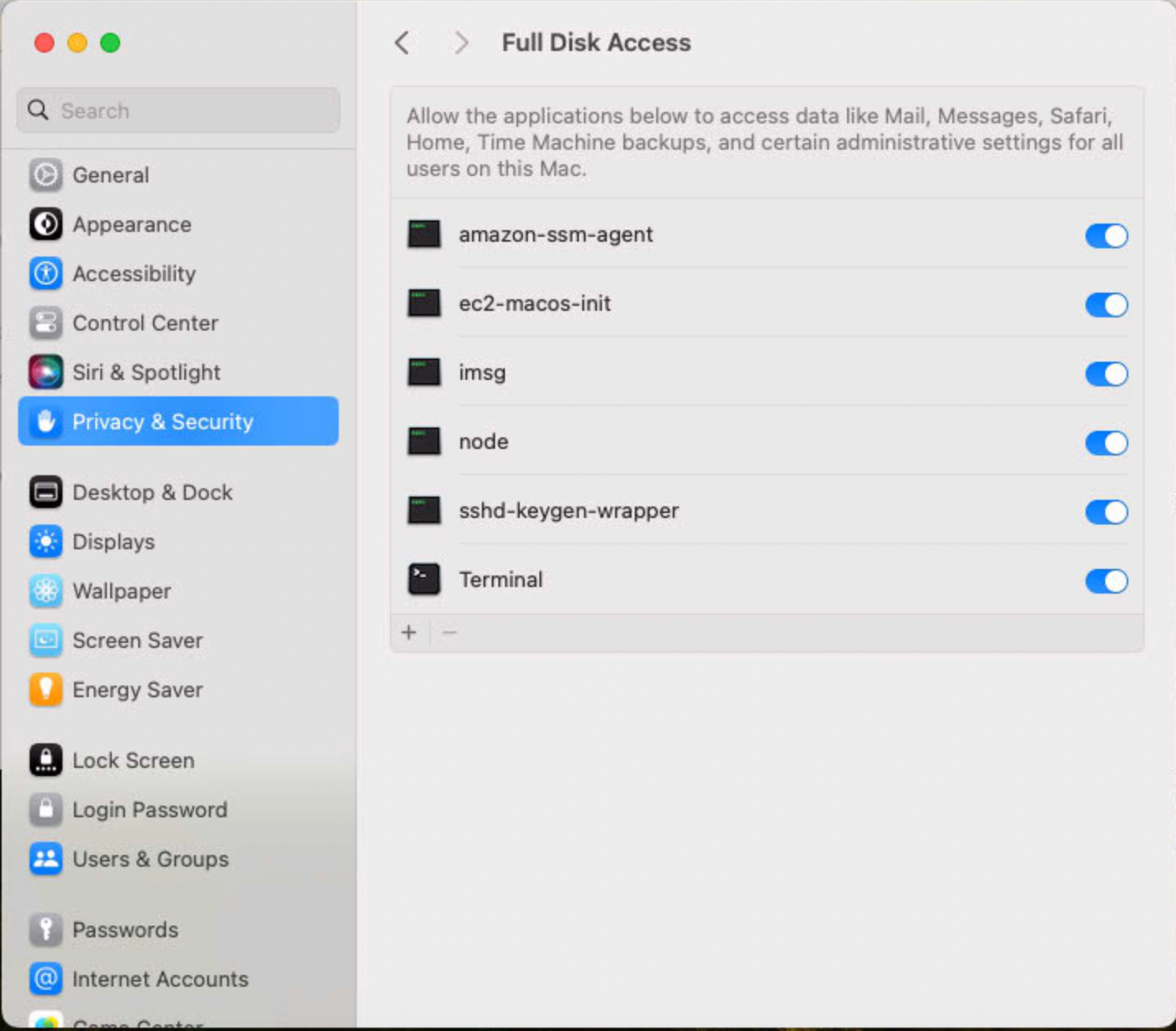
Task: Click the Users & Groups icon
Action: click(46, 859)
